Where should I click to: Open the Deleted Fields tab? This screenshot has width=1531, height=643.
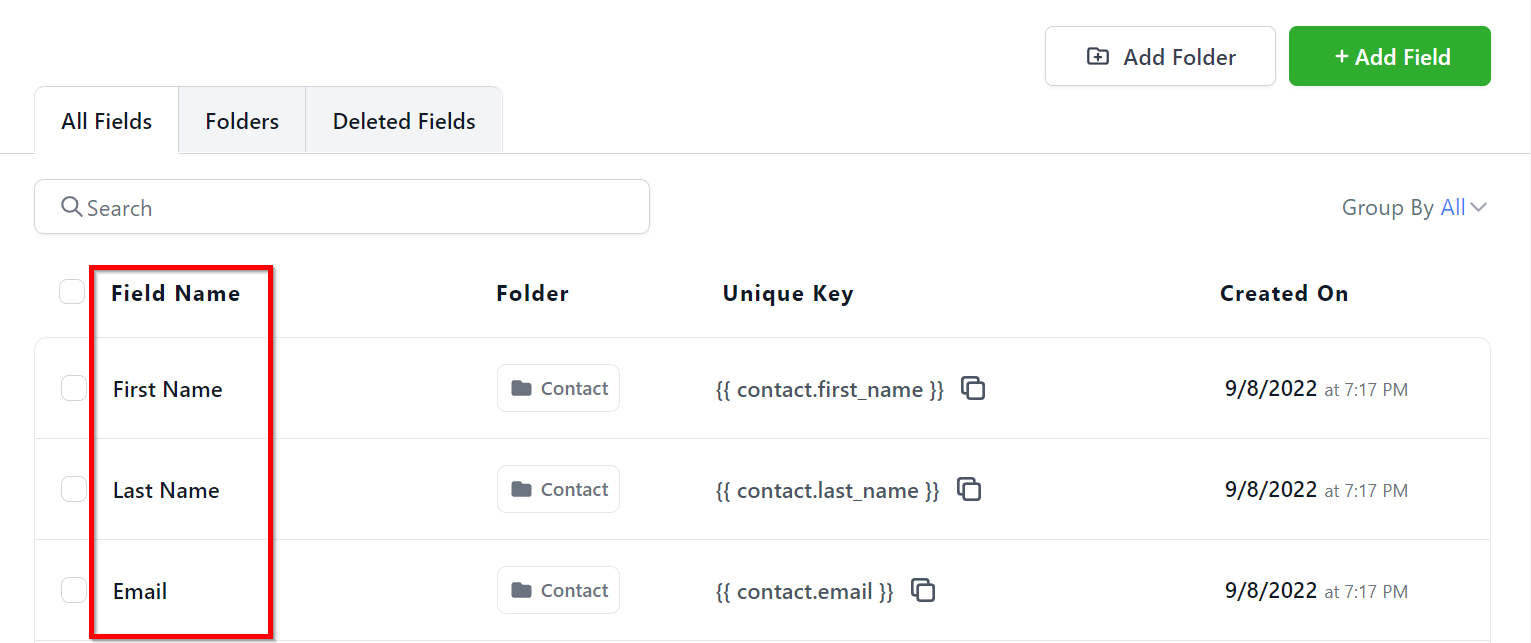404,121
